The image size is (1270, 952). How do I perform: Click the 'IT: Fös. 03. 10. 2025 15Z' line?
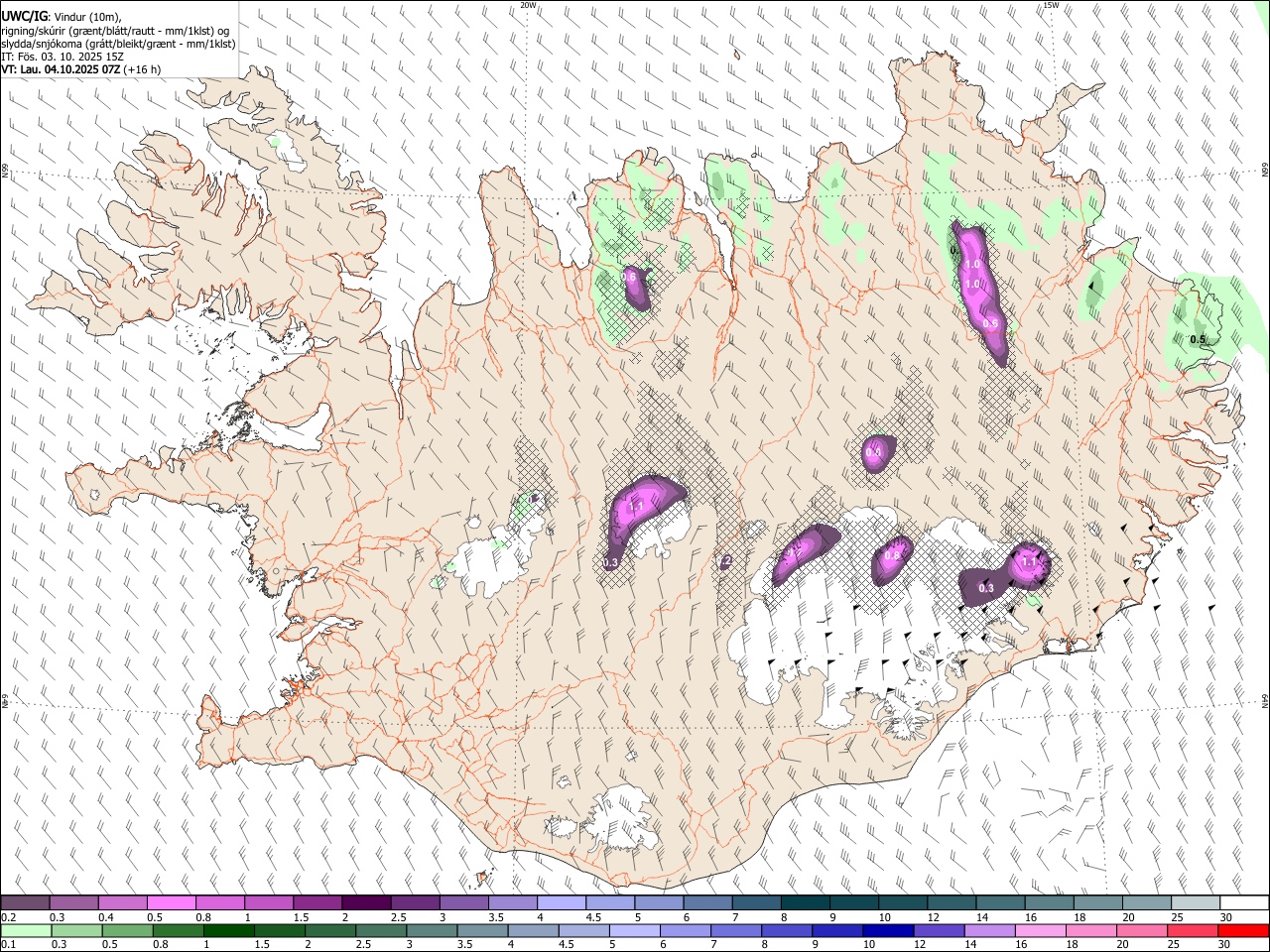point(62,57)
